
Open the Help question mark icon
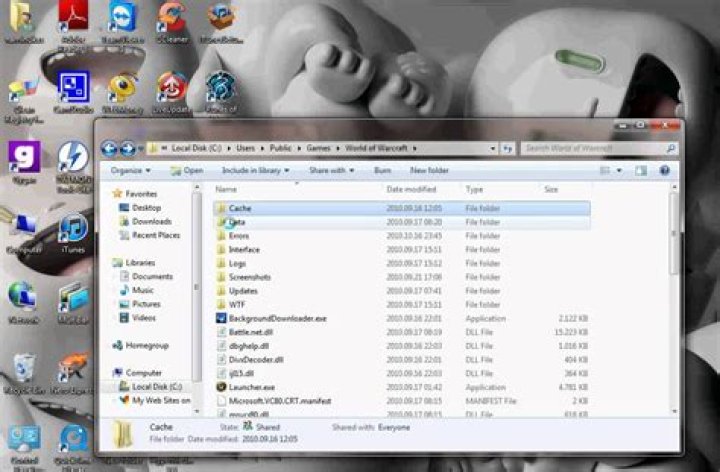click(664, 171)
